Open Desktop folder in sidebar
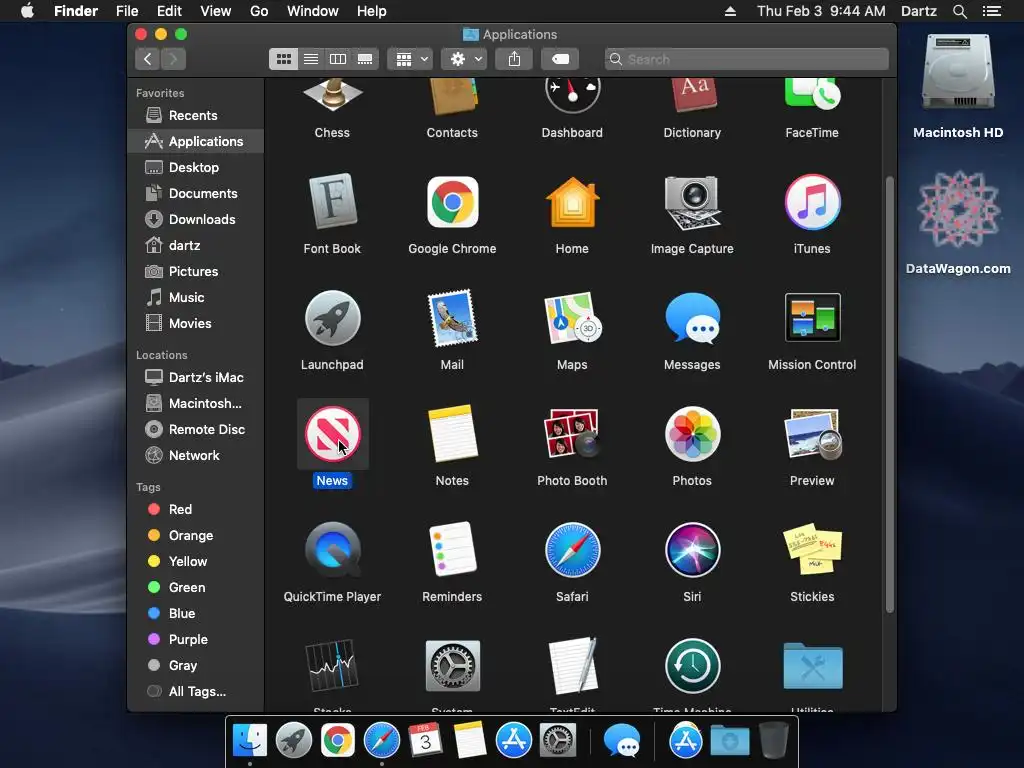Screen dimensions: 1024x768 [196, 167]
